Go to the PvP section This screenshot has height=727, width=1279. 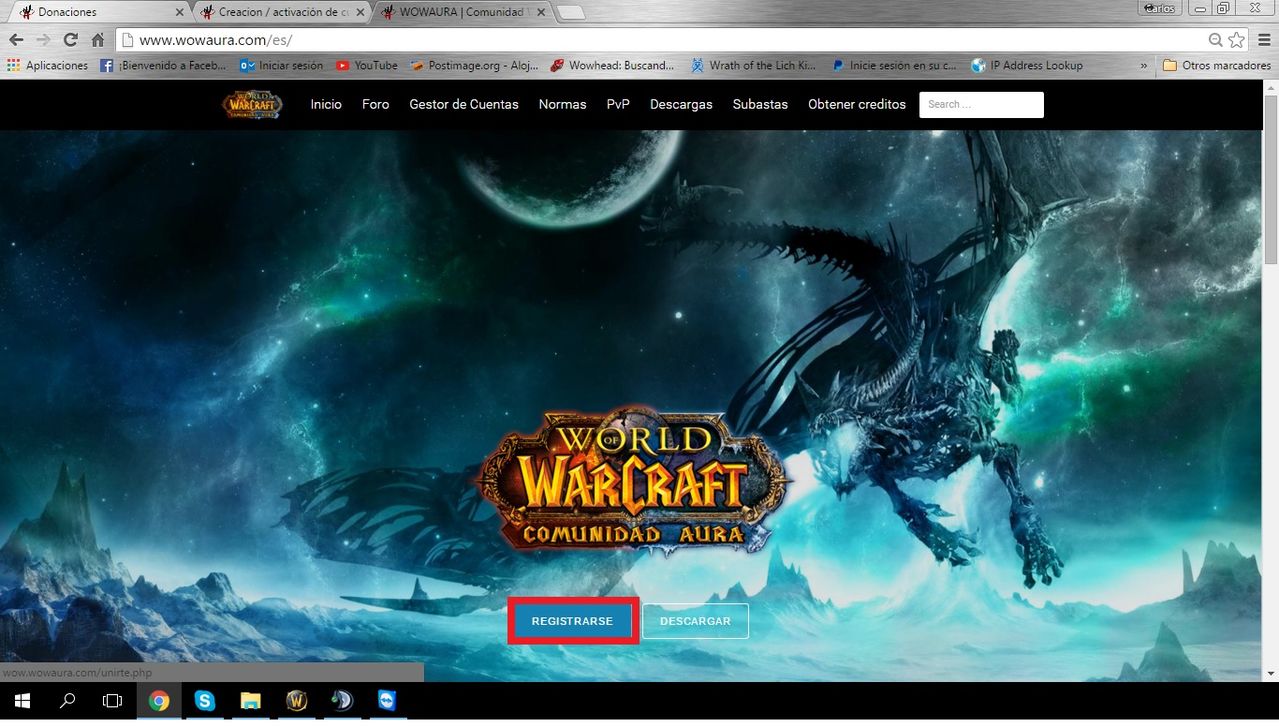[x=618, y=104]
